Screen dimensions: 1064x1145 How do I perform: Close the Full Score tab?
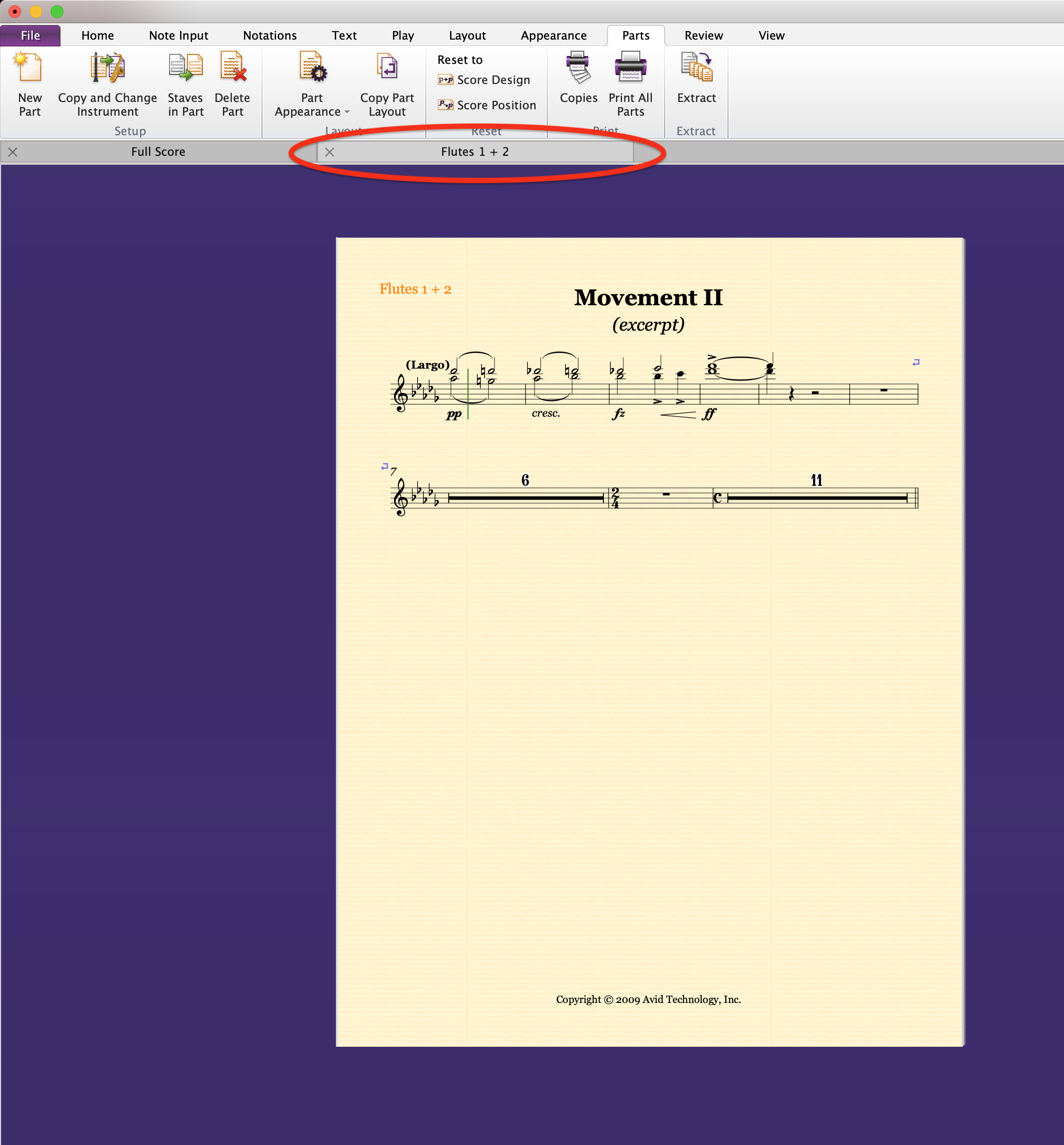pyautogui.click(x=13, y=152)
